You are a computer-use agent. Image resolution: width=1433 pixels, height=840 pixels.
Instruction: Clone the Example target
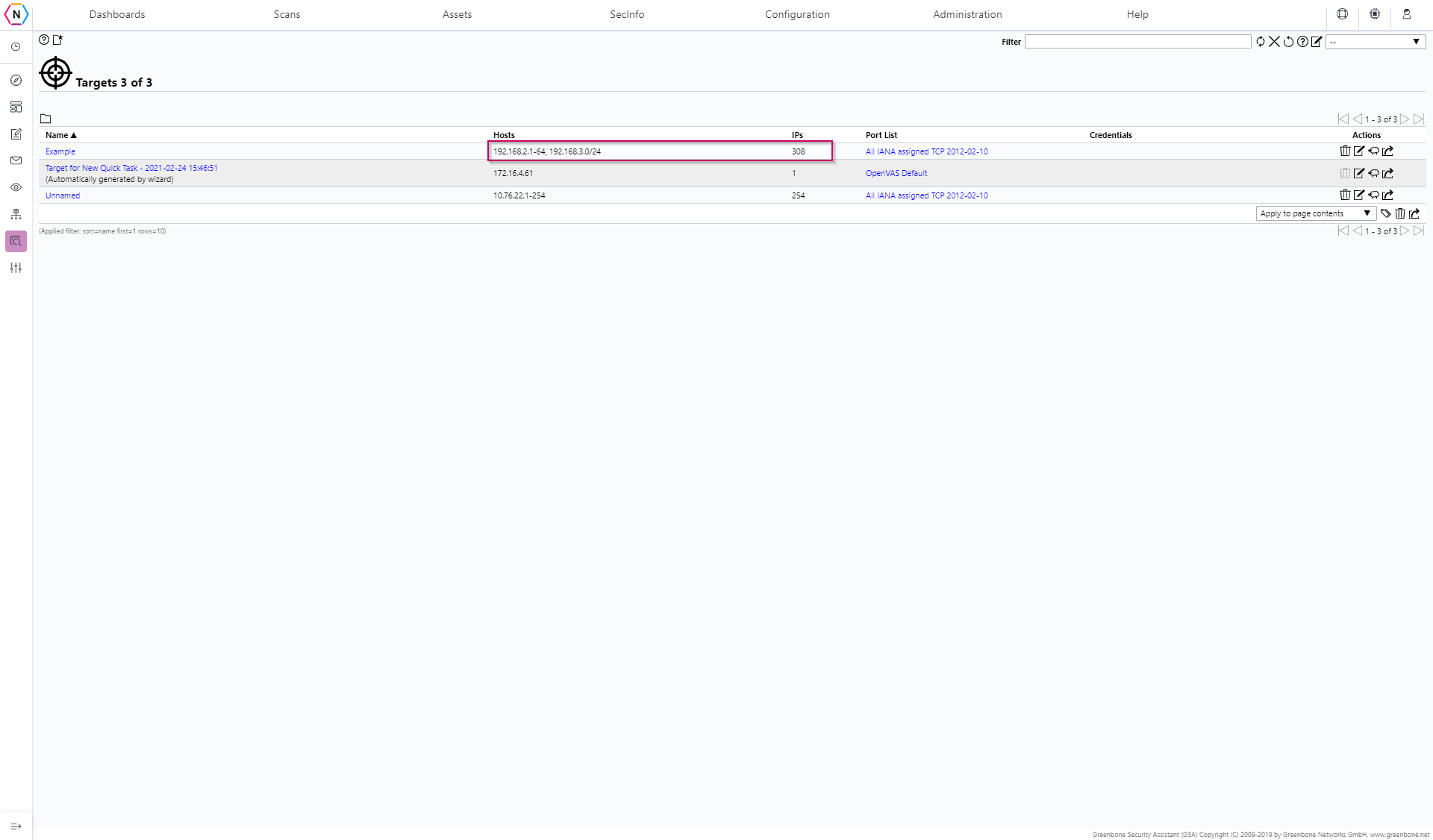click(1373, 151)
